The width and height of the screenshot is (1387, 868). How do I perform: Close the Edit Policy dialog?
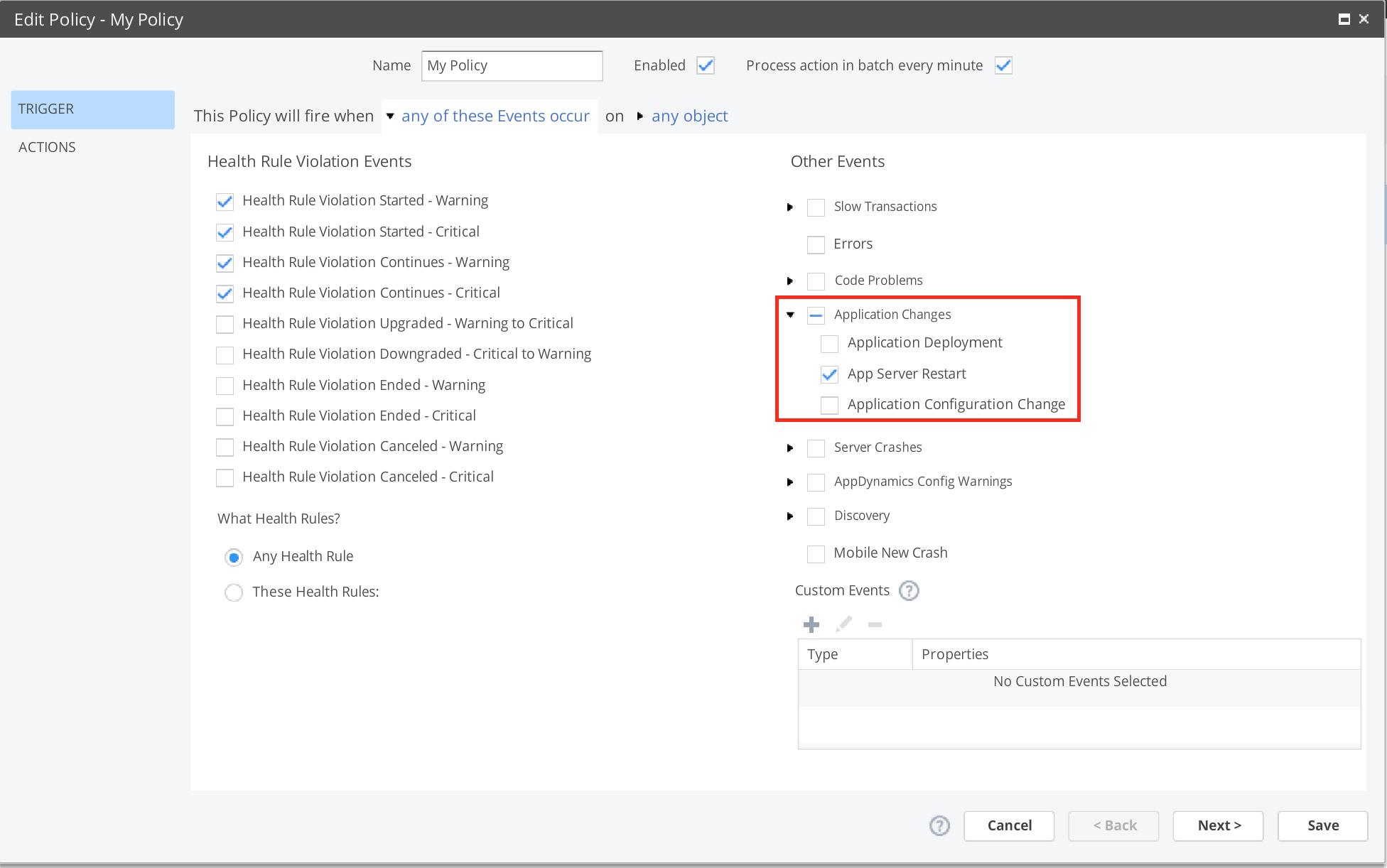click(1364, 19)
